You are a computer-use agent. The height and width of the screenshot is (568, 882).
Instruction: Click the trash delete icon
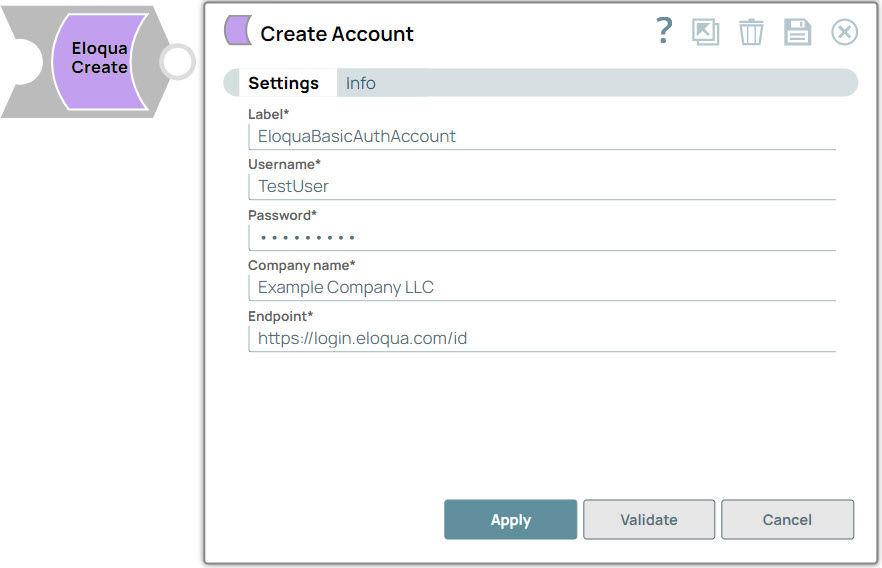[x=751, y=32]
